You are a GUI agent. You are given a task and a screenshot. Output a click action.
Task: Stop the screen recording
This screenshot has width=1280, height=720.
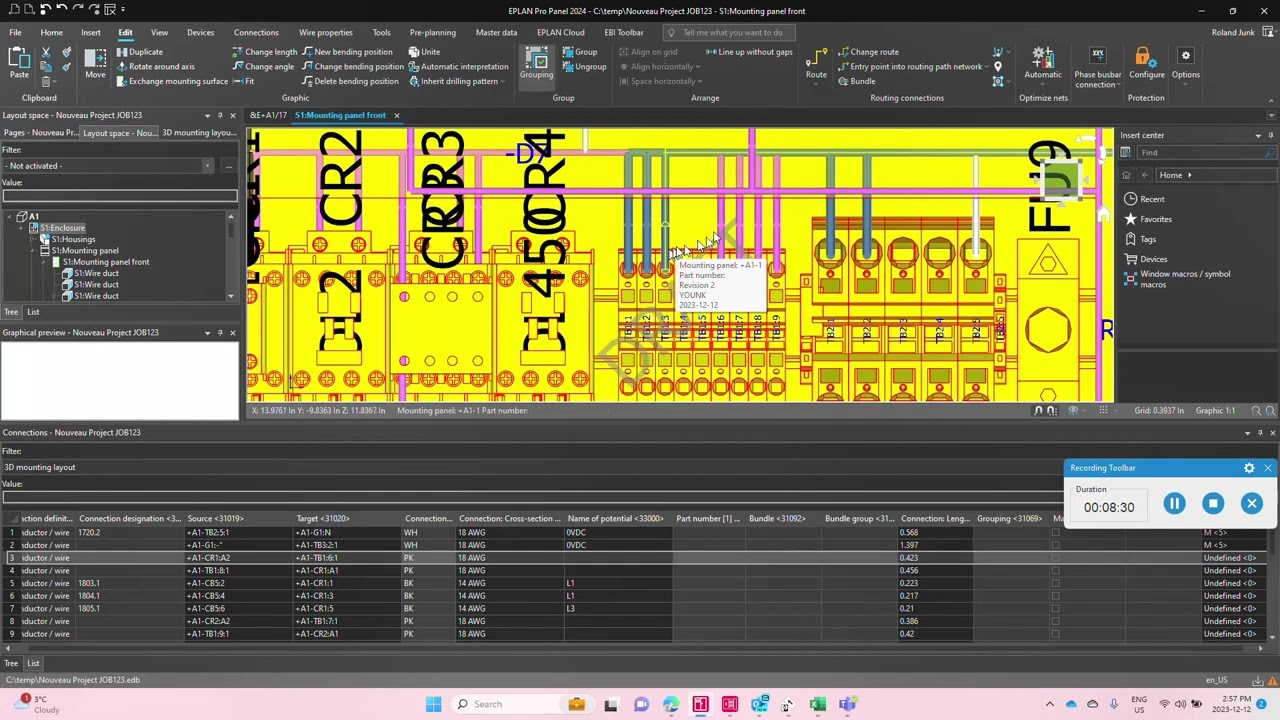pos(1213,504)
